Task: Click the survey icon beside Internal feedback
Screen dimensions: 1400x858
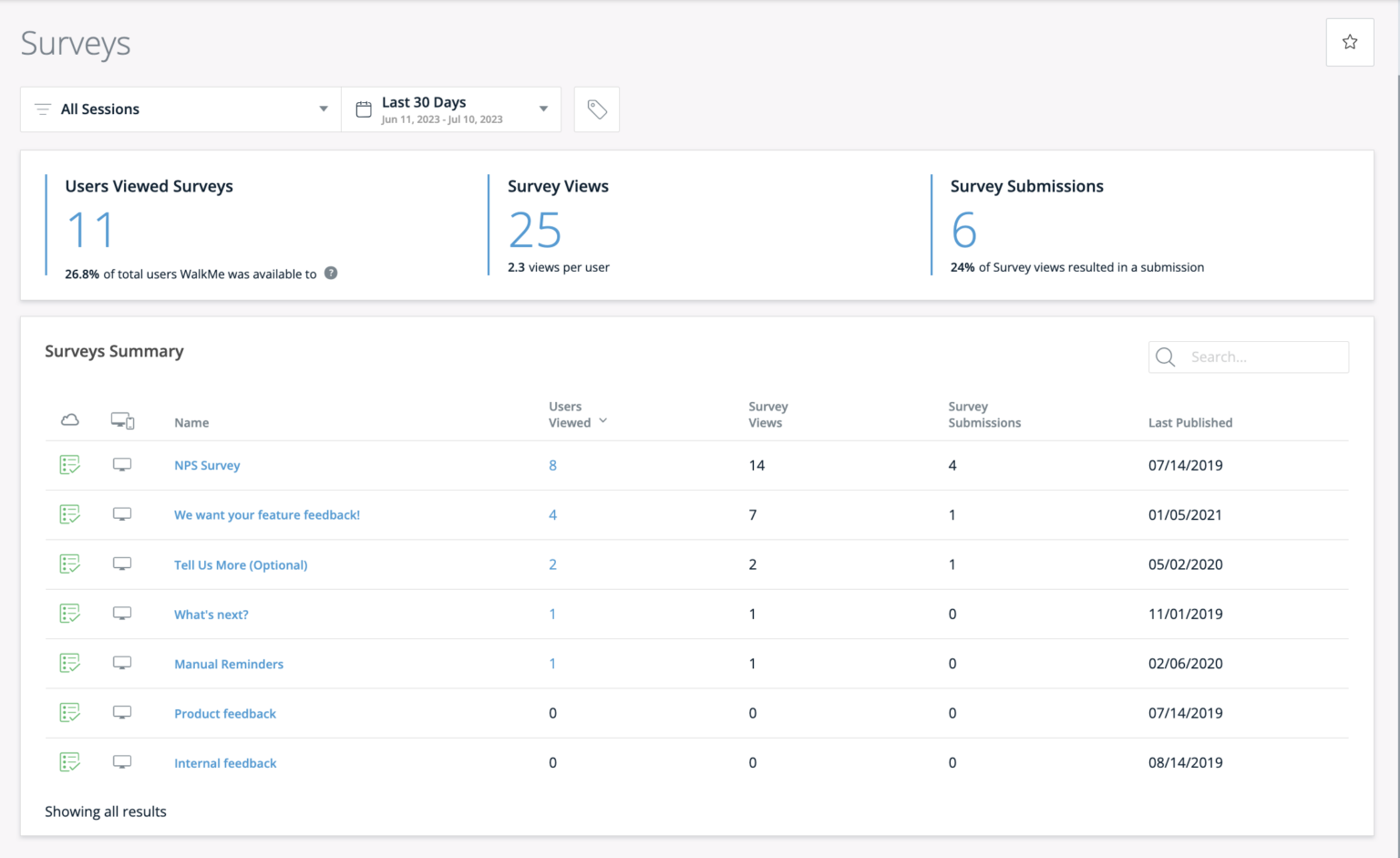Action: click(70, 762)
